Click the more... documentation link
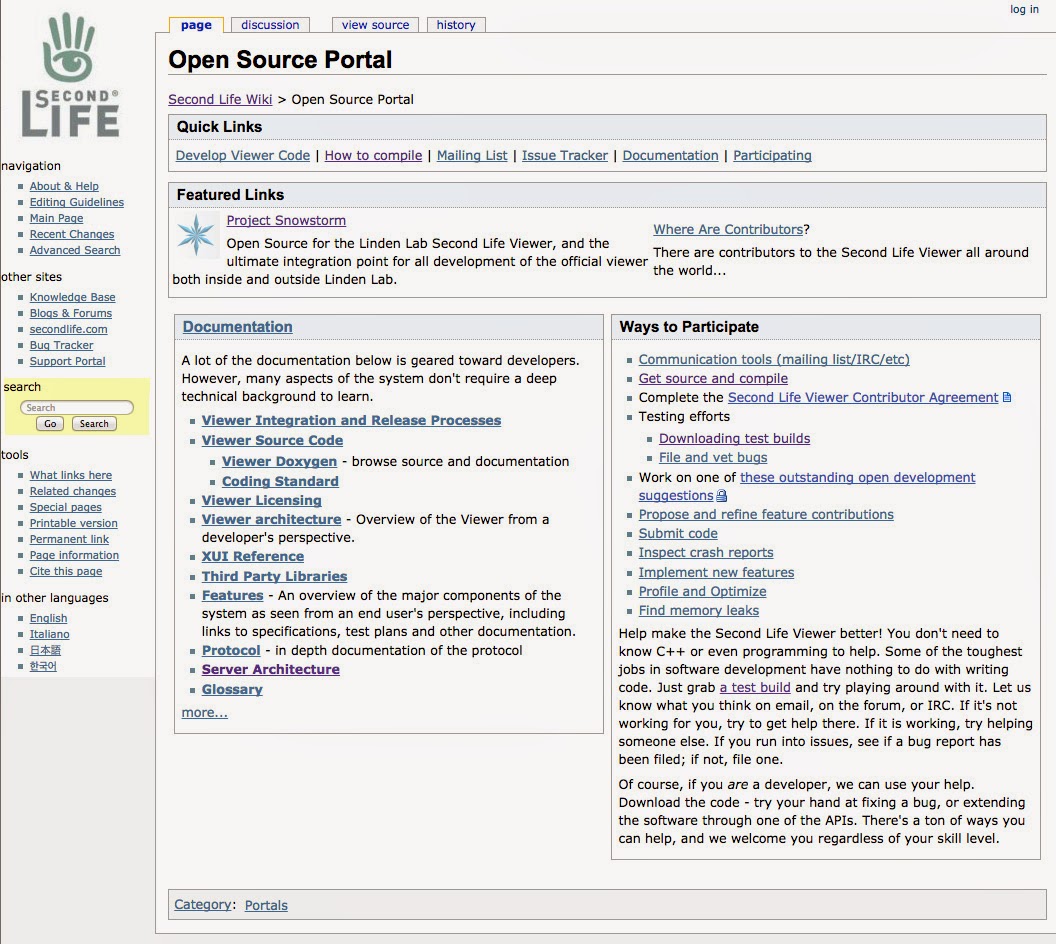1056x944 pixels. pos(205,712)
